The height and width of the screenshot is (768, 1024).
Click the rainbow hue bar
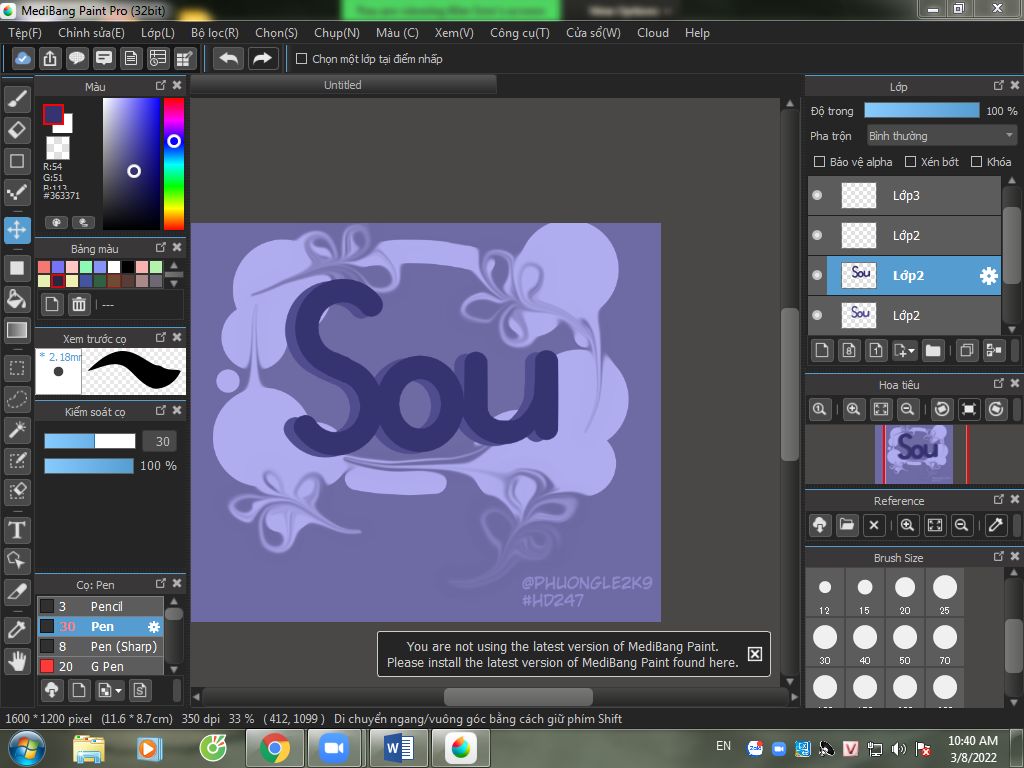(174, 163)
